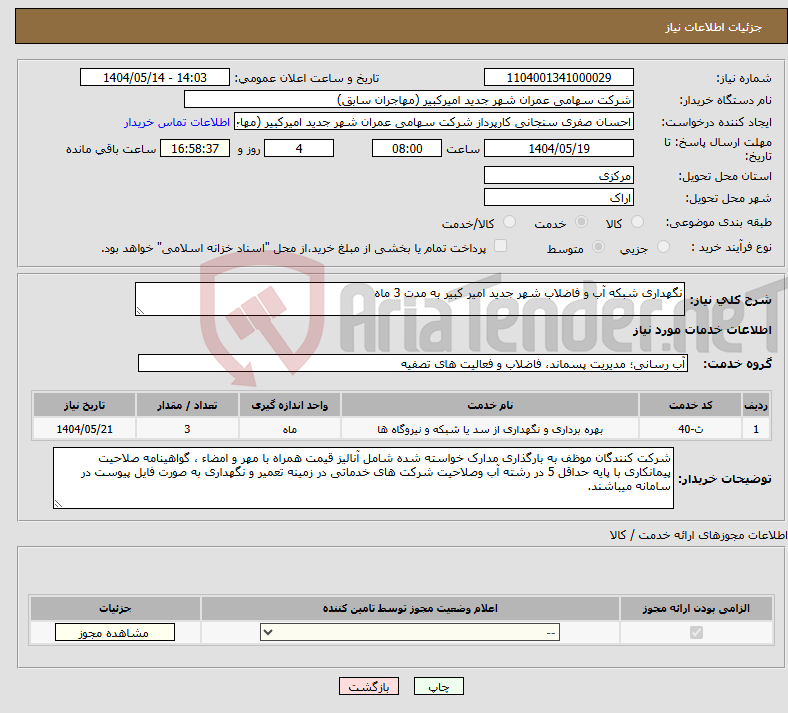Click the کد خدمت column header
This screenshot has height=713, width=788.
[x=691, y=405]
